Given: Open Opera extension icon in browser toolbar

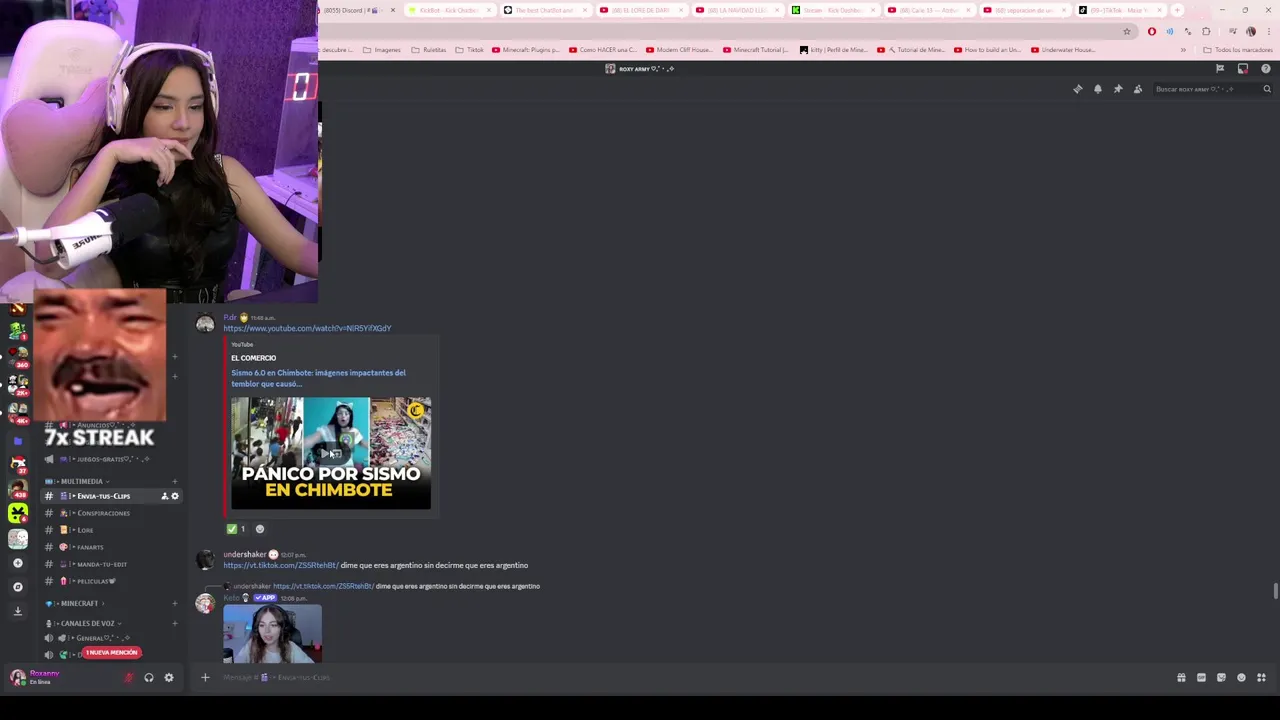Looking at the screenshot, I should tap(1151, 31).
